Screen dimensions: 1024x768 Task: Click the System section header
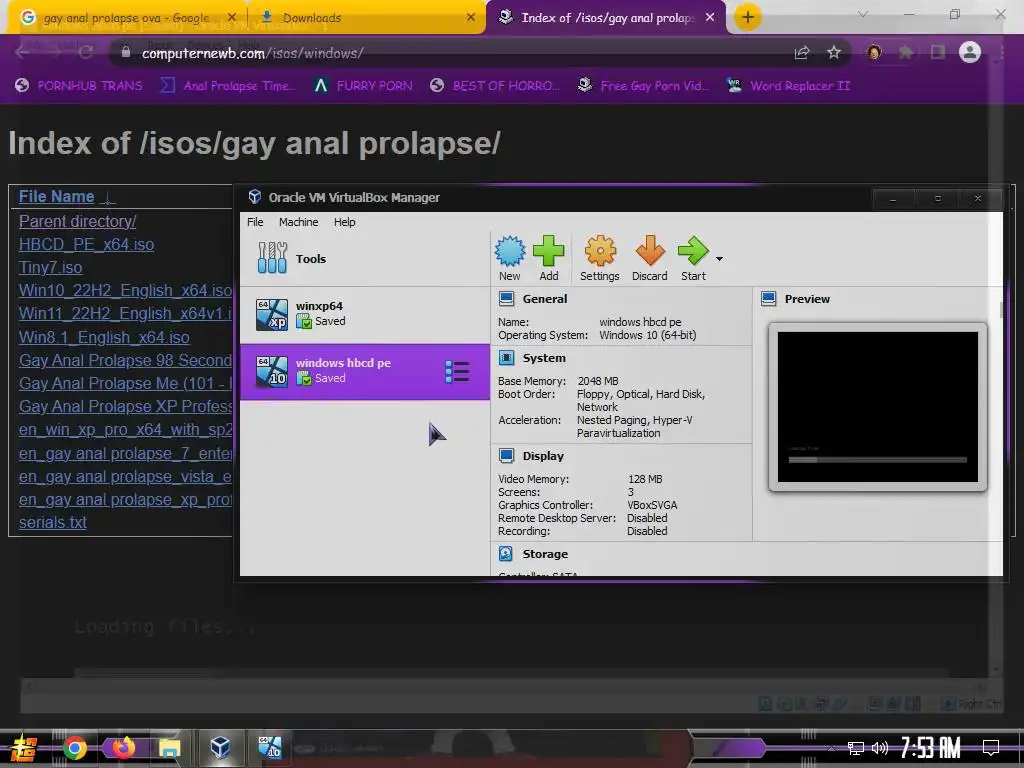pos(544,358)
